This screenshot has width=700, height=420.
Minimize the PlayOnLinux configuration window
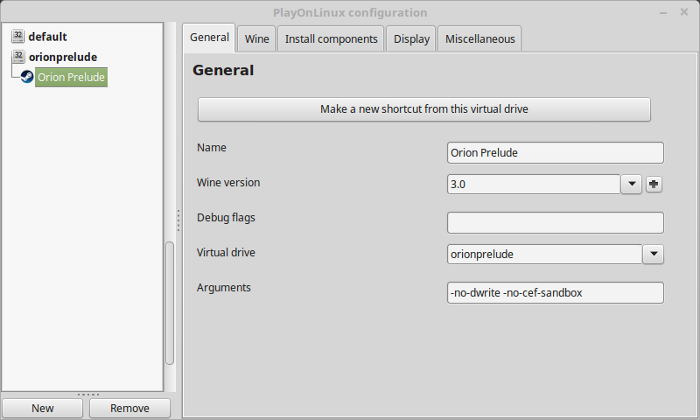click(663, 13)
